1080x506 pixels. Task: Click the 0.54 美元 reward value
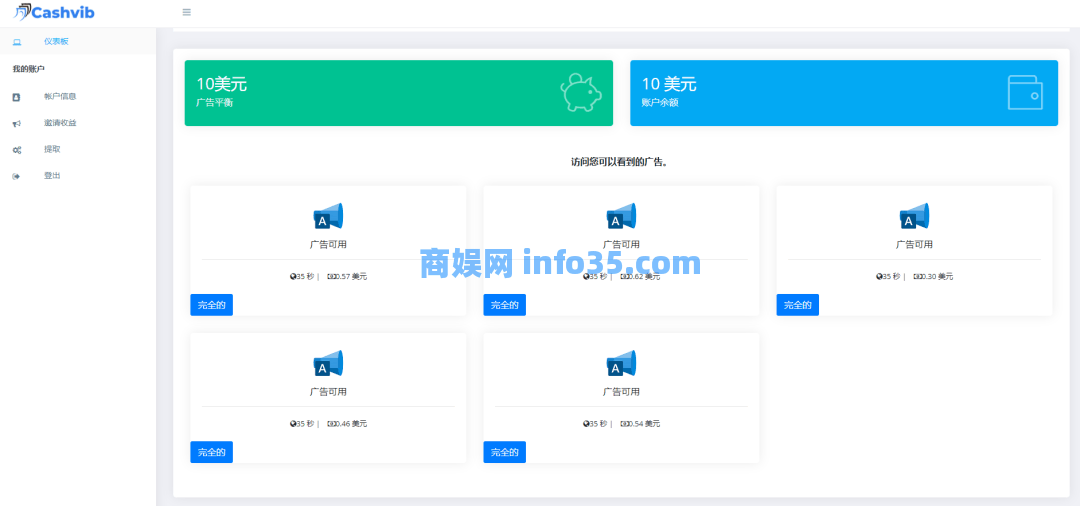click(643, 424)
